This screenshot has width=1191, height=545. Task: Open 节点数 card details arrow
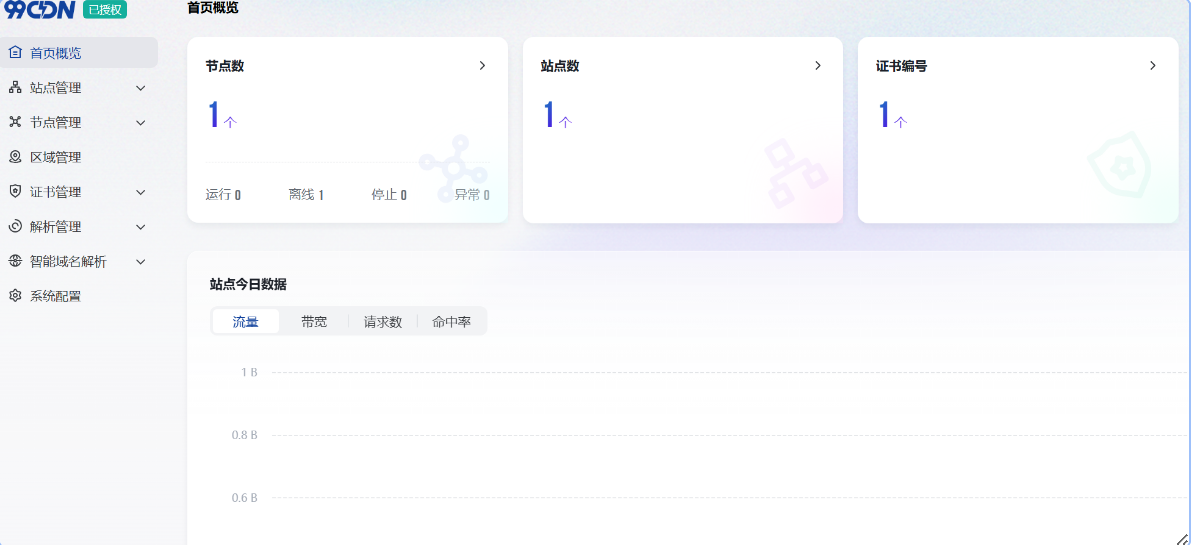pyautogui.click(x=482, y=66)
